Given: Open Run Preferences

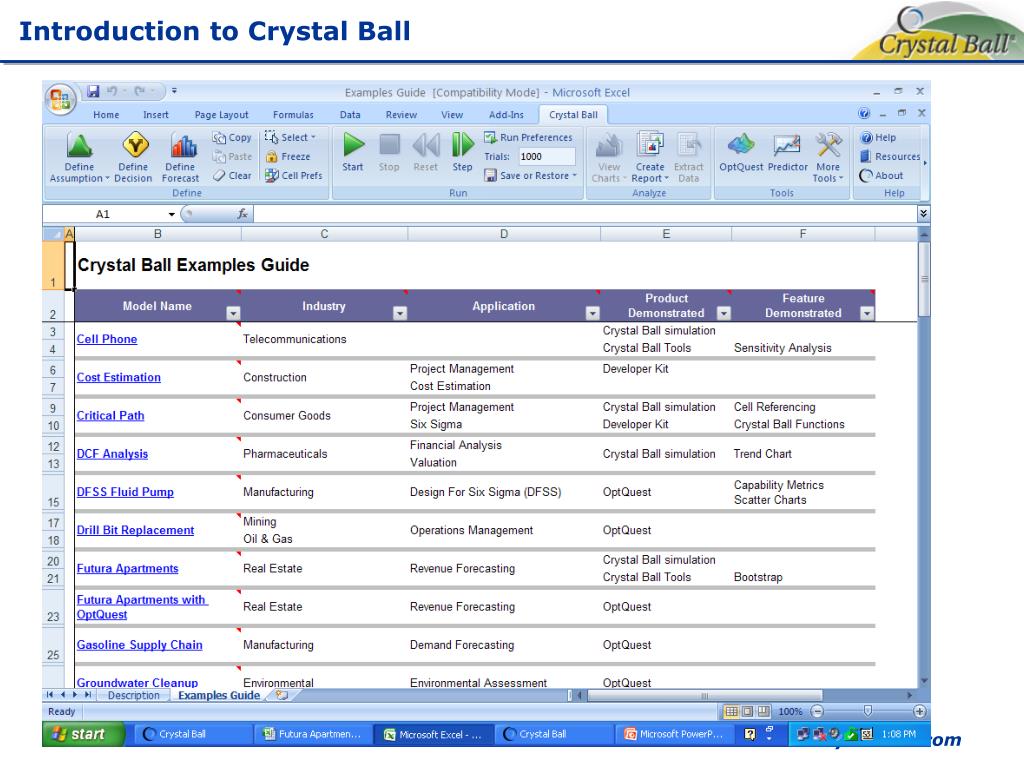Looking at the screenshot, I should click(x=528, y=138).
